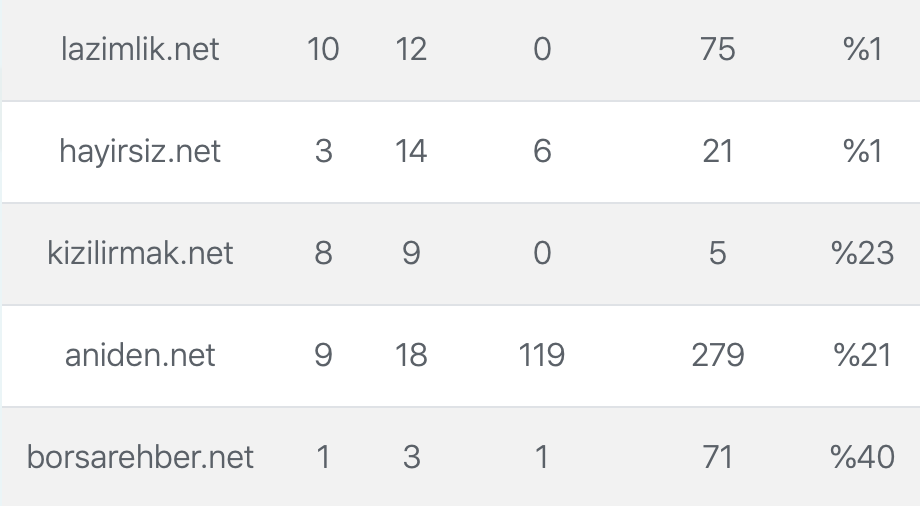Click value 5 in kizilirmak.net row
920x506 pixels.
tap(718, 253)
